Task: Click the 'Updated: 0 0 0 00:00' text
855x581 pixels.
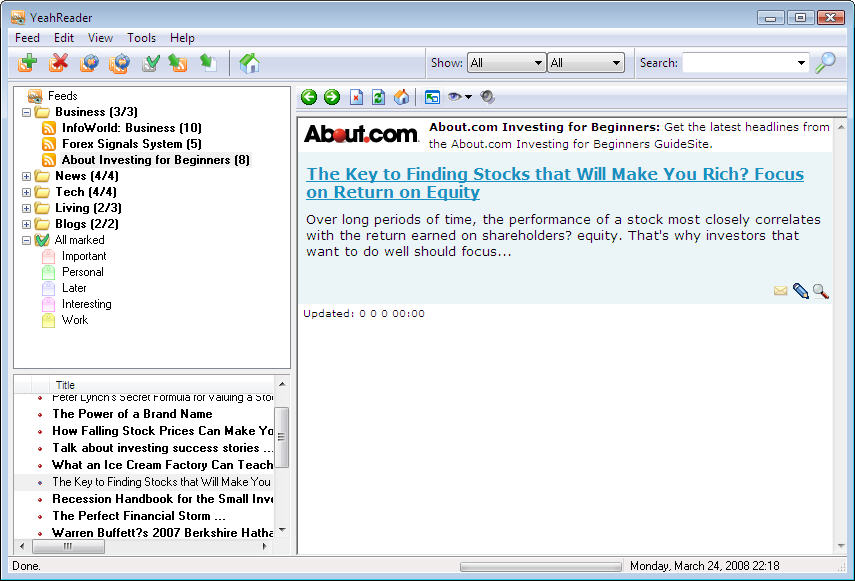Action: pos(364,313)
